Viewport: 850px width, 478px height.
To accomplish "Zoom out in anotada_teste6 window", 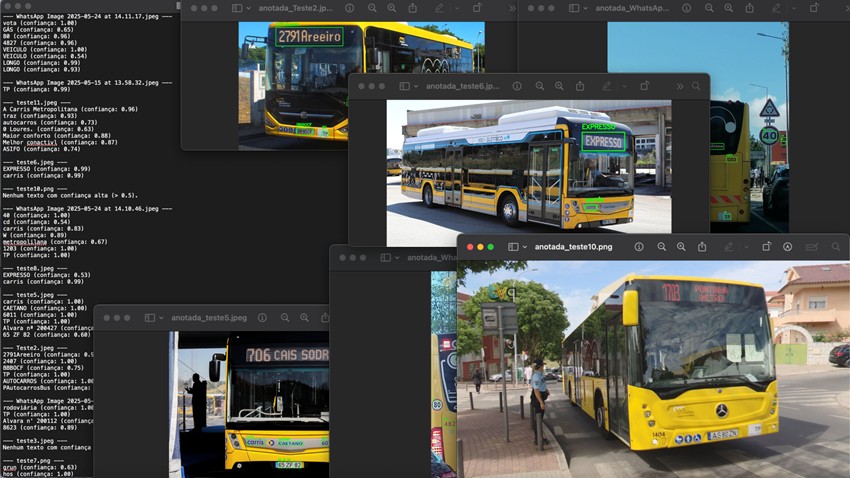I will pos(539,86).
